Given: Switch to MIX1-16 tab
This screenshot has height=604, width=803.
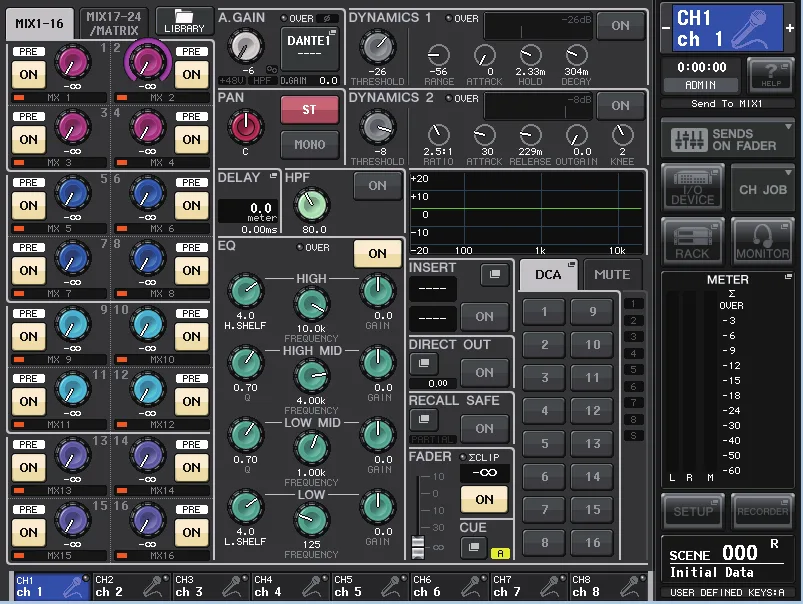Looking at the screenshot, I should pyautogui.click(x=40, y=24).
